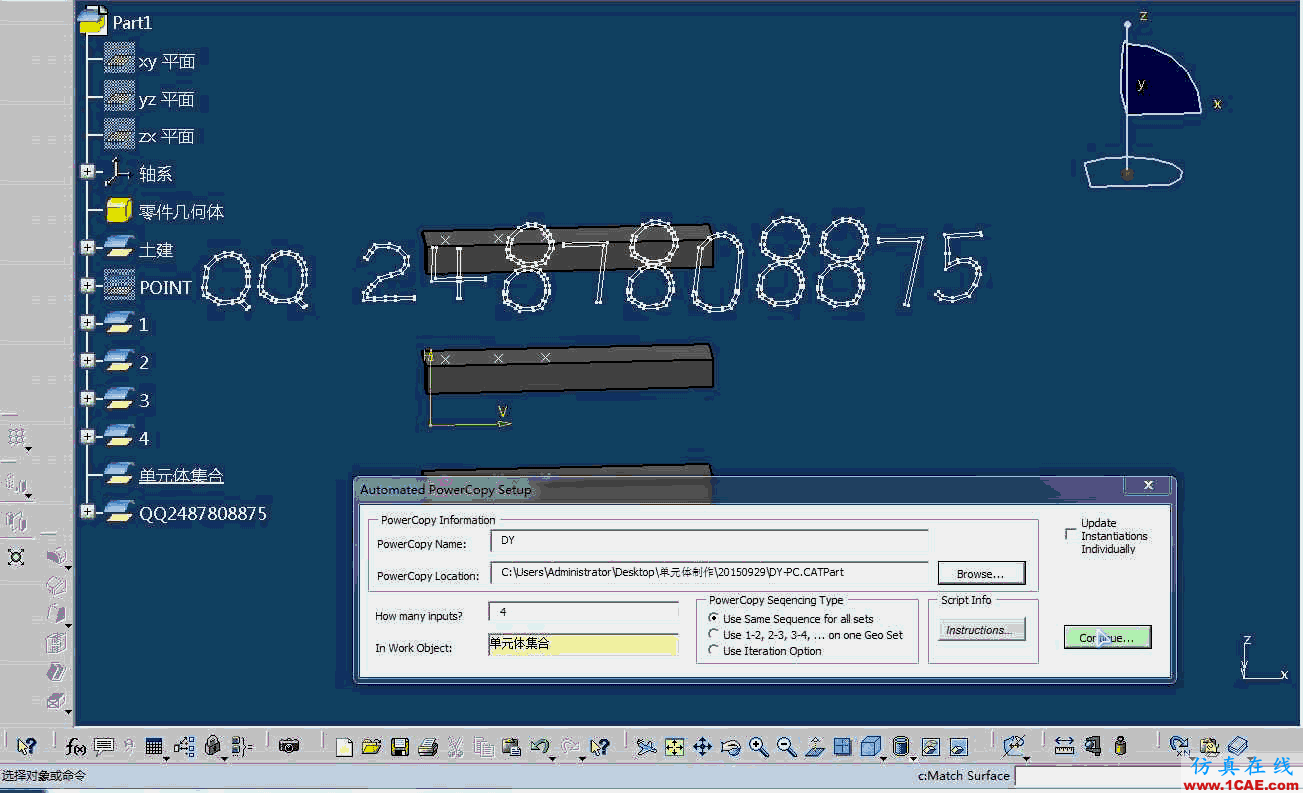
Task: Click the Create Multi-View icon
Action: click(x=842, y=746)
